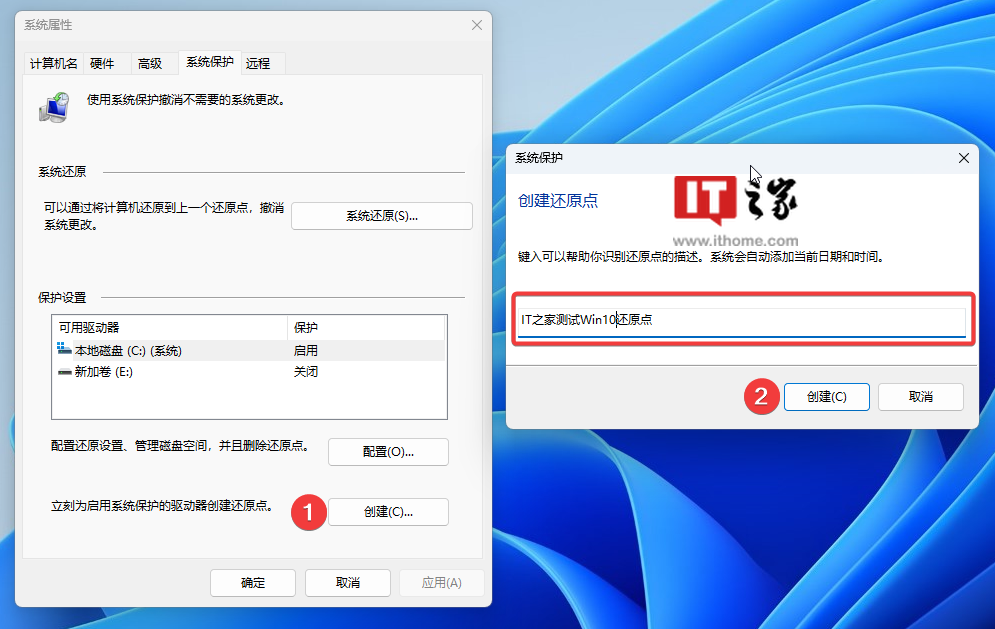
Task: Focus the restore point description field
Action: [x=742, y=321]
